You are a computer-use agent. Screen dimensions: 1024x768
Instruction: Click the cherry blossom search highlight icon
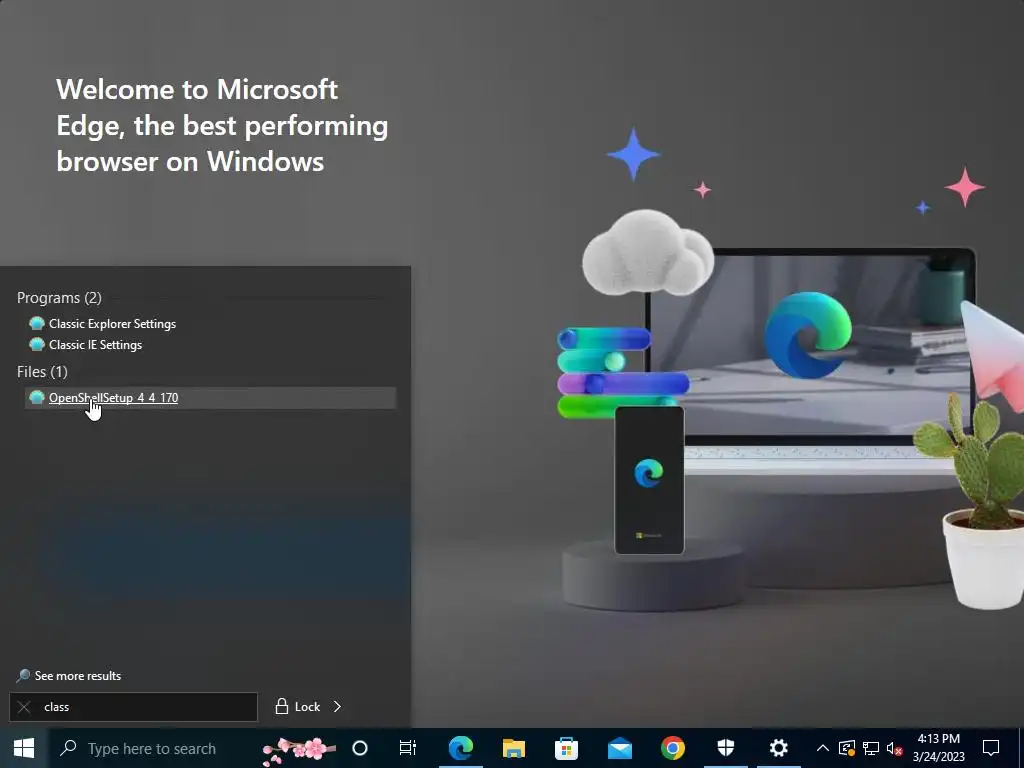(x=299, y=751)
